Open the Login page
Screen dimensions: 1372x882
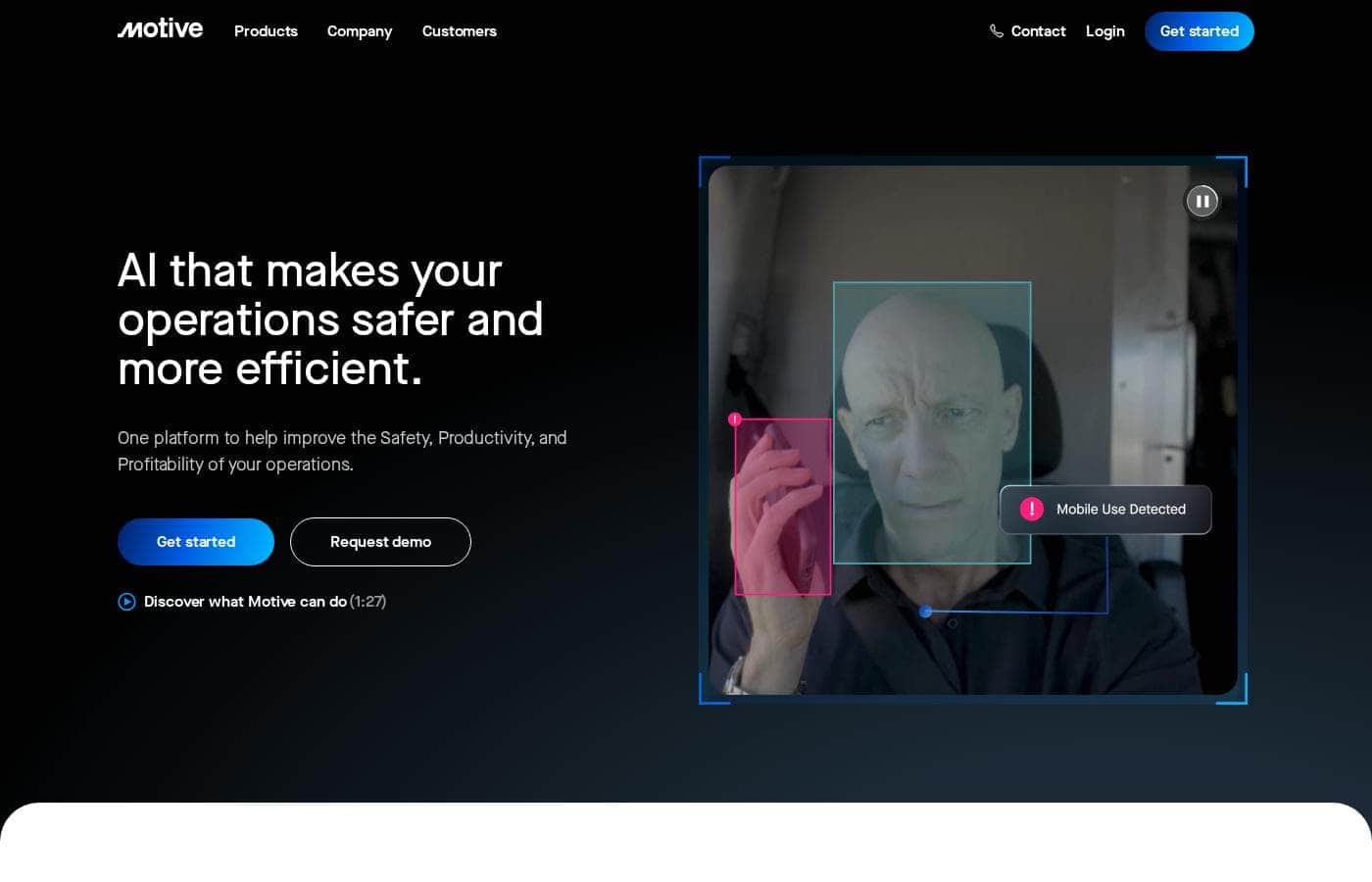pyautogui.click(x=1105, y=31)
